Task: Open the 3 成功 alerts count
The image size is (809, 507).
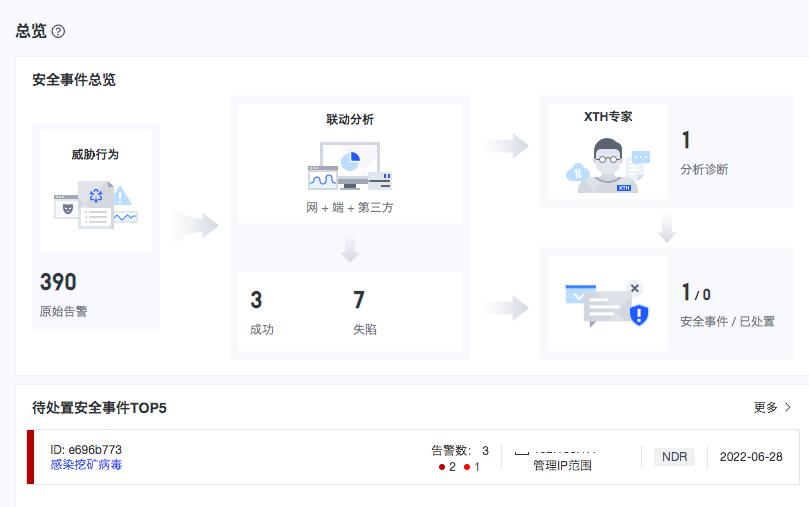Action: coord(256,300)
